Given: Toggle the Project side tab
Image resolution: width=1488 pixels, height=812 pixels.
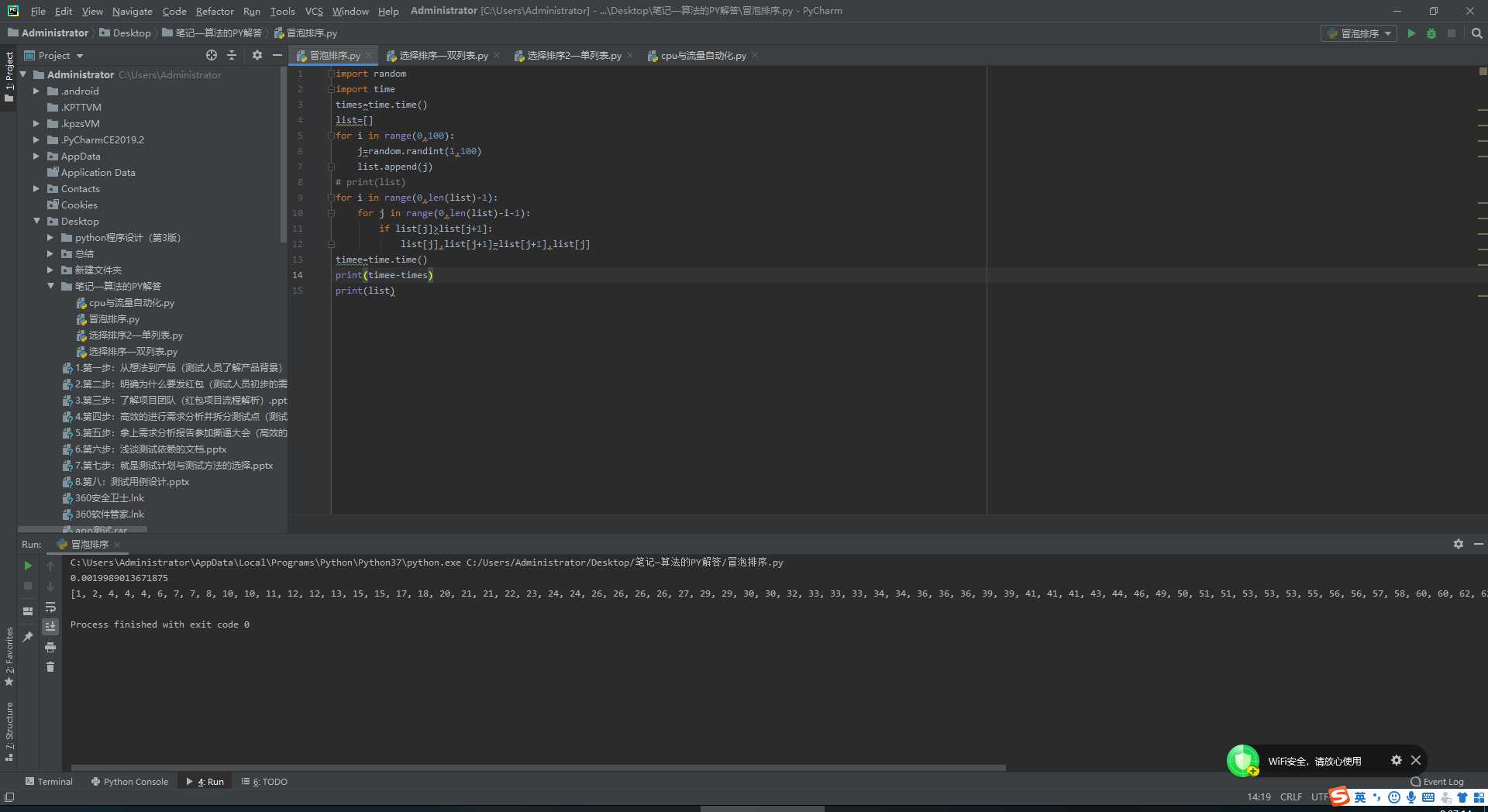Looking at the screenshot, I should click(x=9, y=77).
